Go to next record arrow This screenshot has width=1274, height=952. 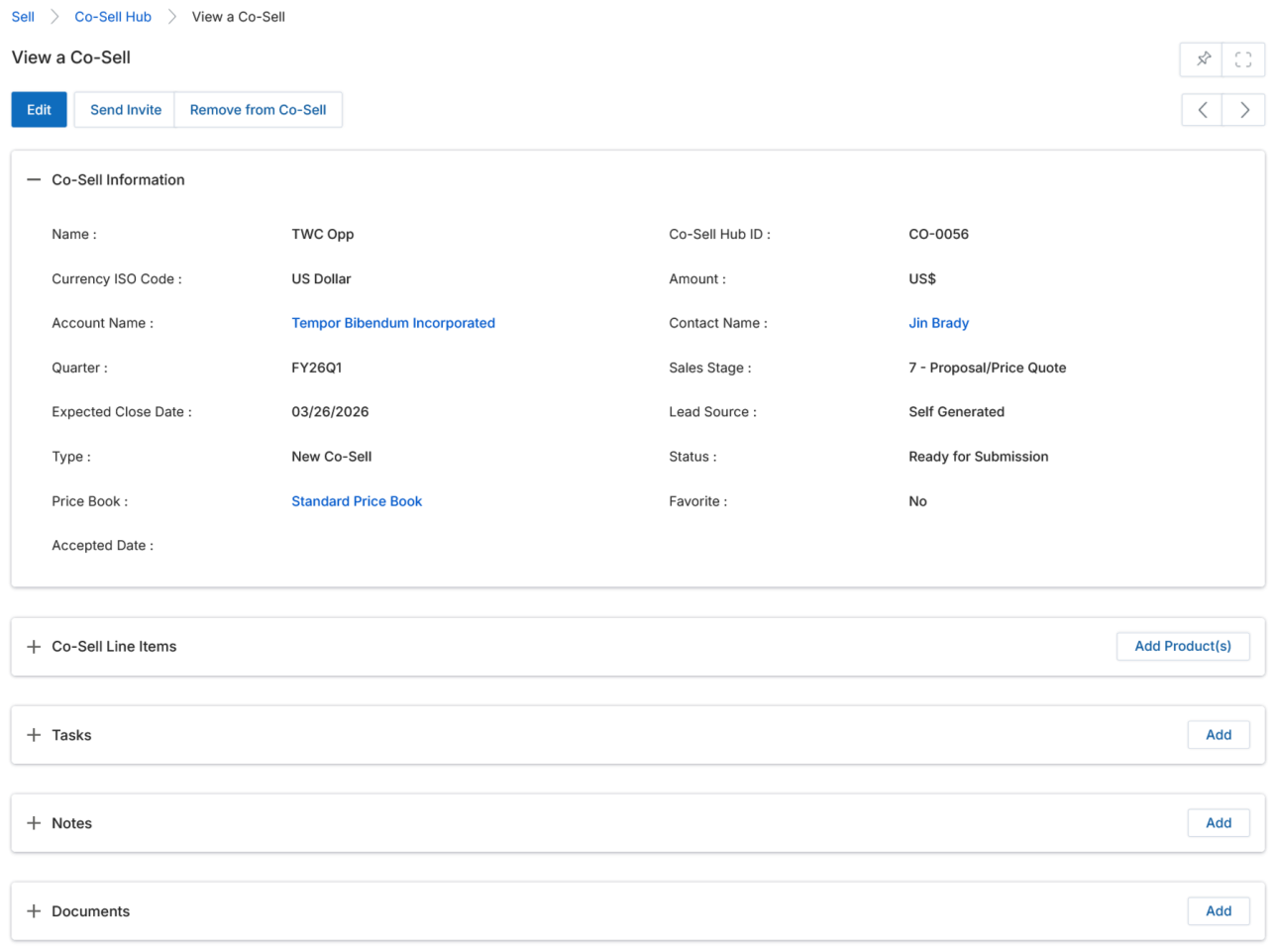coord(1244,110)
